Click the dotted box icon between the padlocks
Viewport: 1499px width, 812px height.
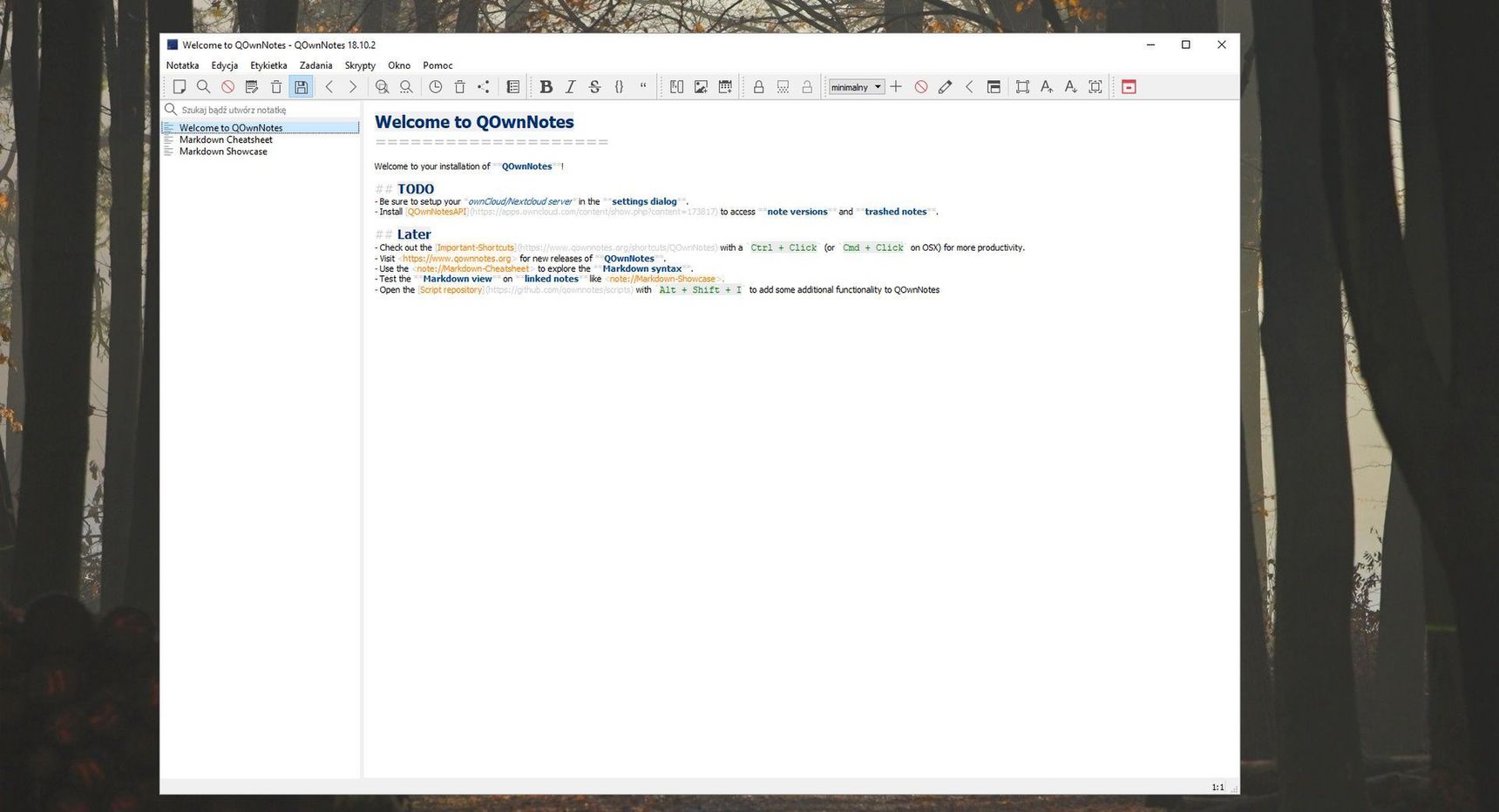point(783,87)
